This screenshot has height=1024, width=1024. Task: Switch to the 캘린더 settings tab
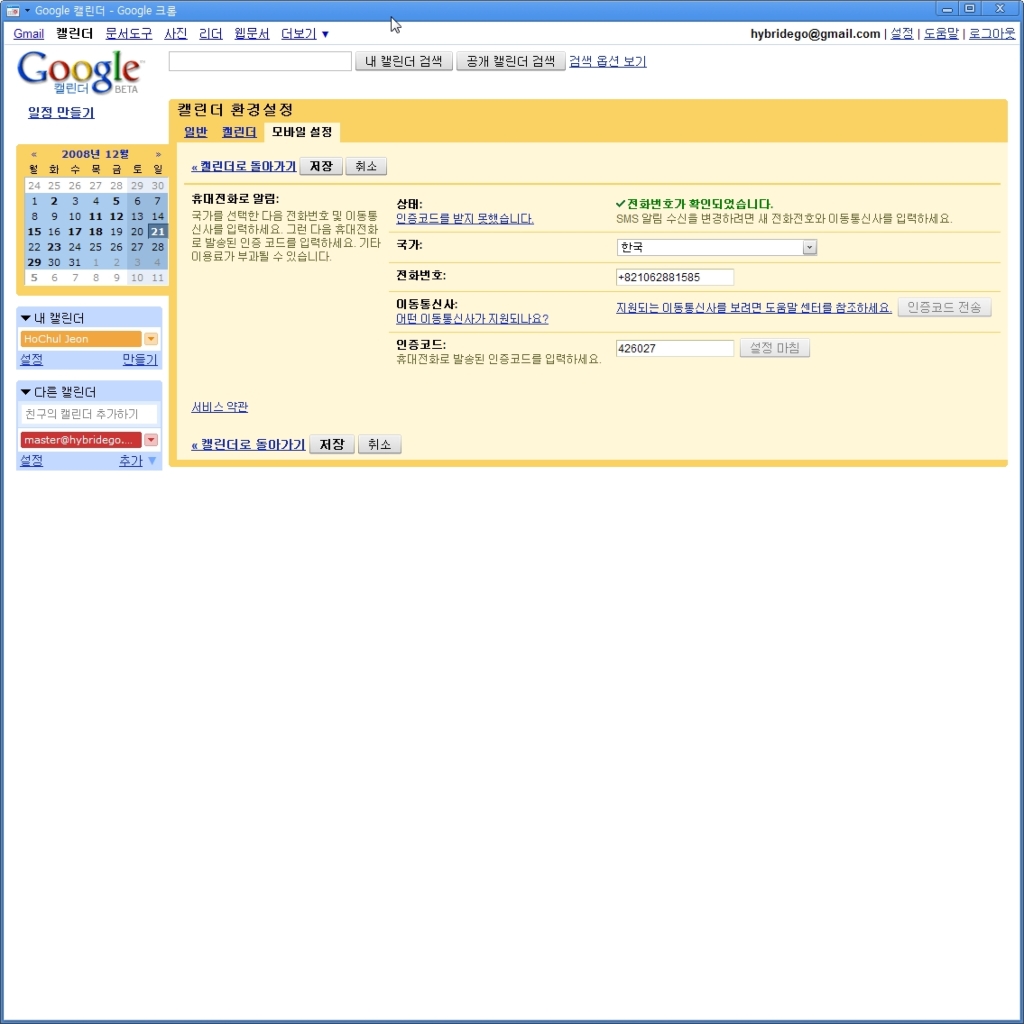pos(239,132)
